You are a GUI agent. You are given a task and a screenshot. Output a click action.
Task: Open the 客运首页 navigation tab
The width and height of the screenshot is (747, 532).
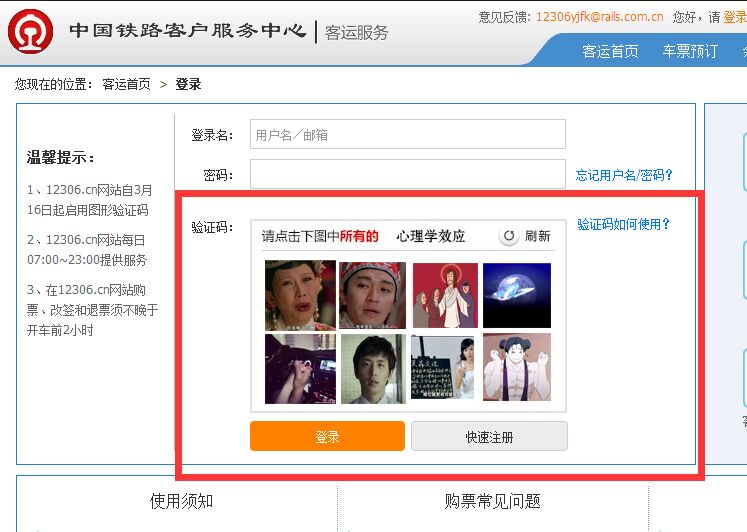610,51
